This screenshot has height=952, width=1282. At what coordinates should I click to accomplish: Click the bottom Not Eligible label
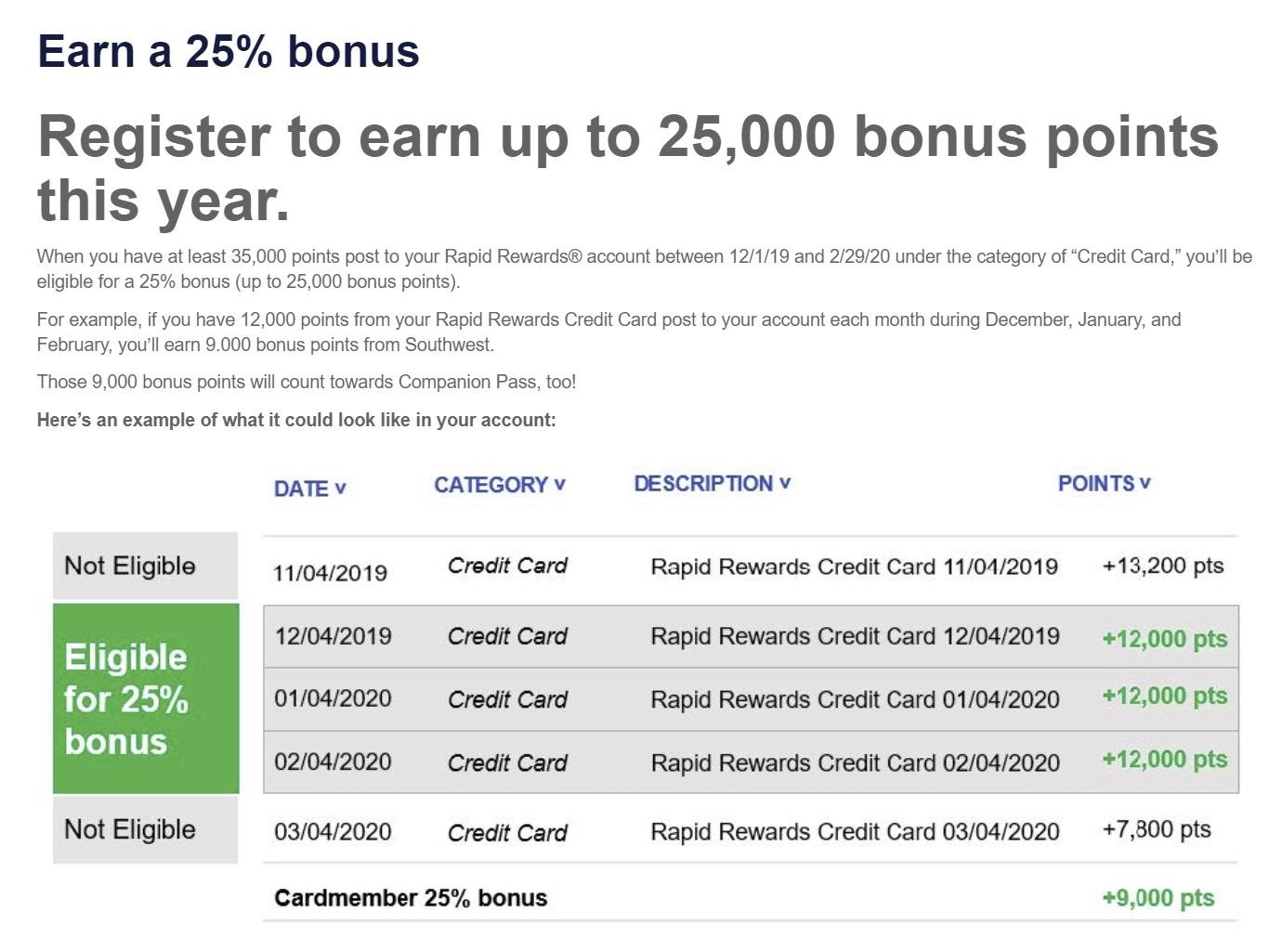[x=146, y=829]
